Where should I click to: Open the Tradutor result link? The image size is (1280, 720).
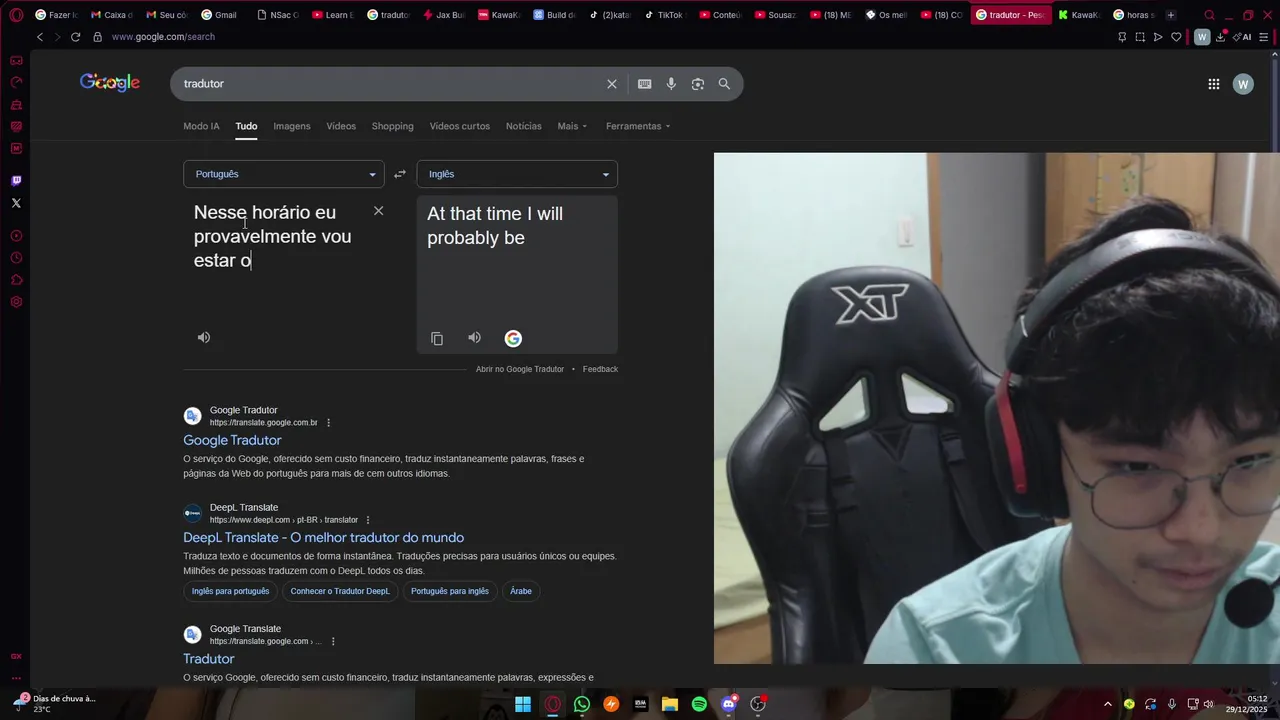click(209, 659)
